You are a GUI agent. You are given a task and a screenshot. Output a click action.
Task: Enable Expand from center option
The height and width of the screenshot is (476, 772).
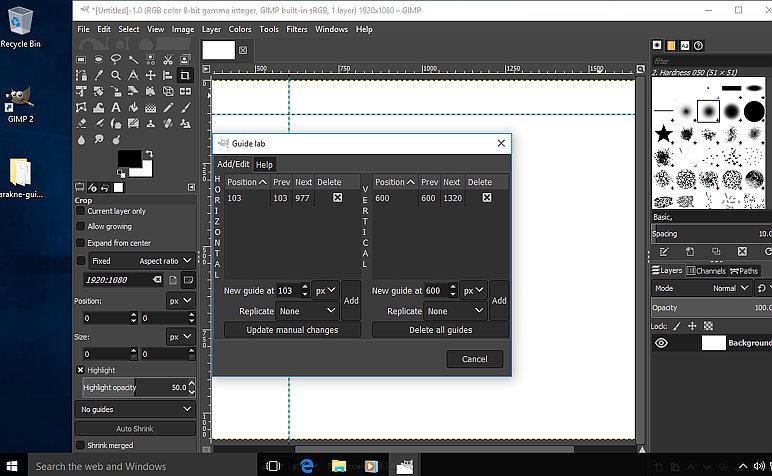81,243
